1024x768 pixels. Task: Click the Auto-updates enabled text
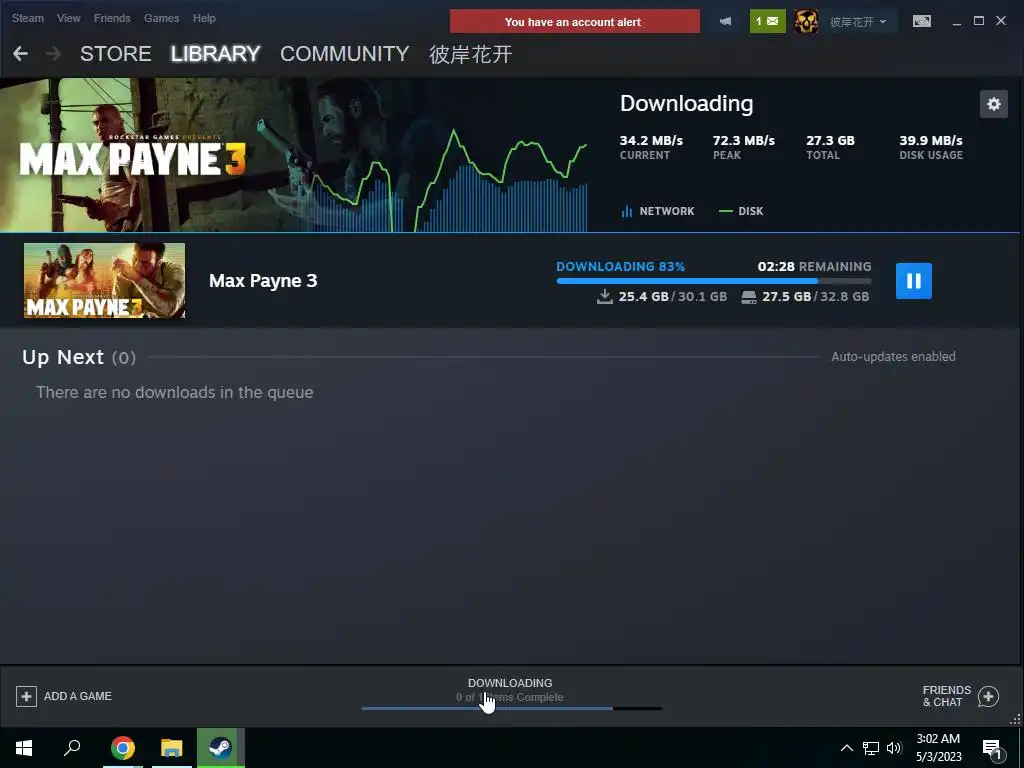tap(893, 357)
